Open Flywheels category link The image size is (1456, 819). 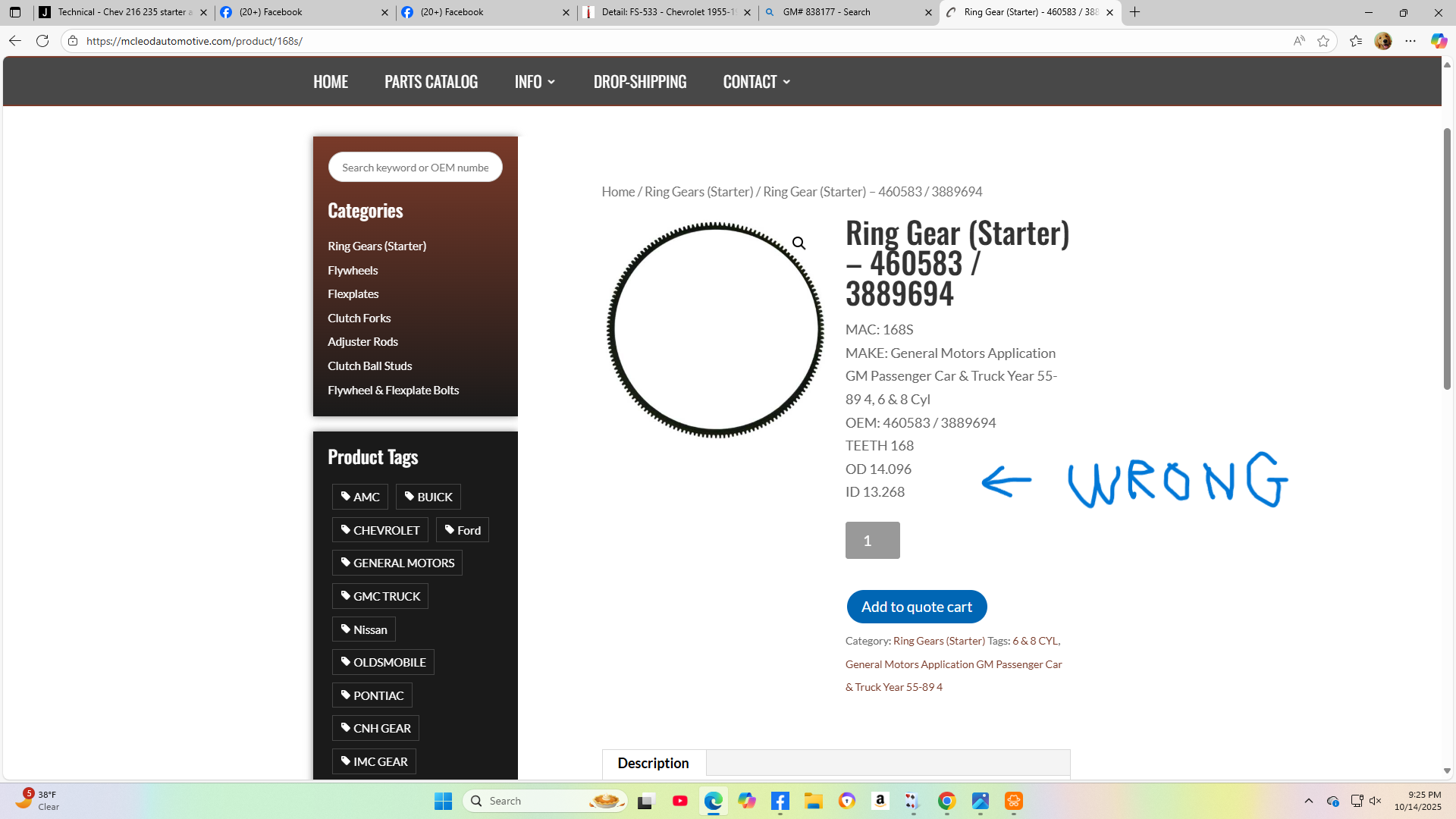tap(353, 270)
